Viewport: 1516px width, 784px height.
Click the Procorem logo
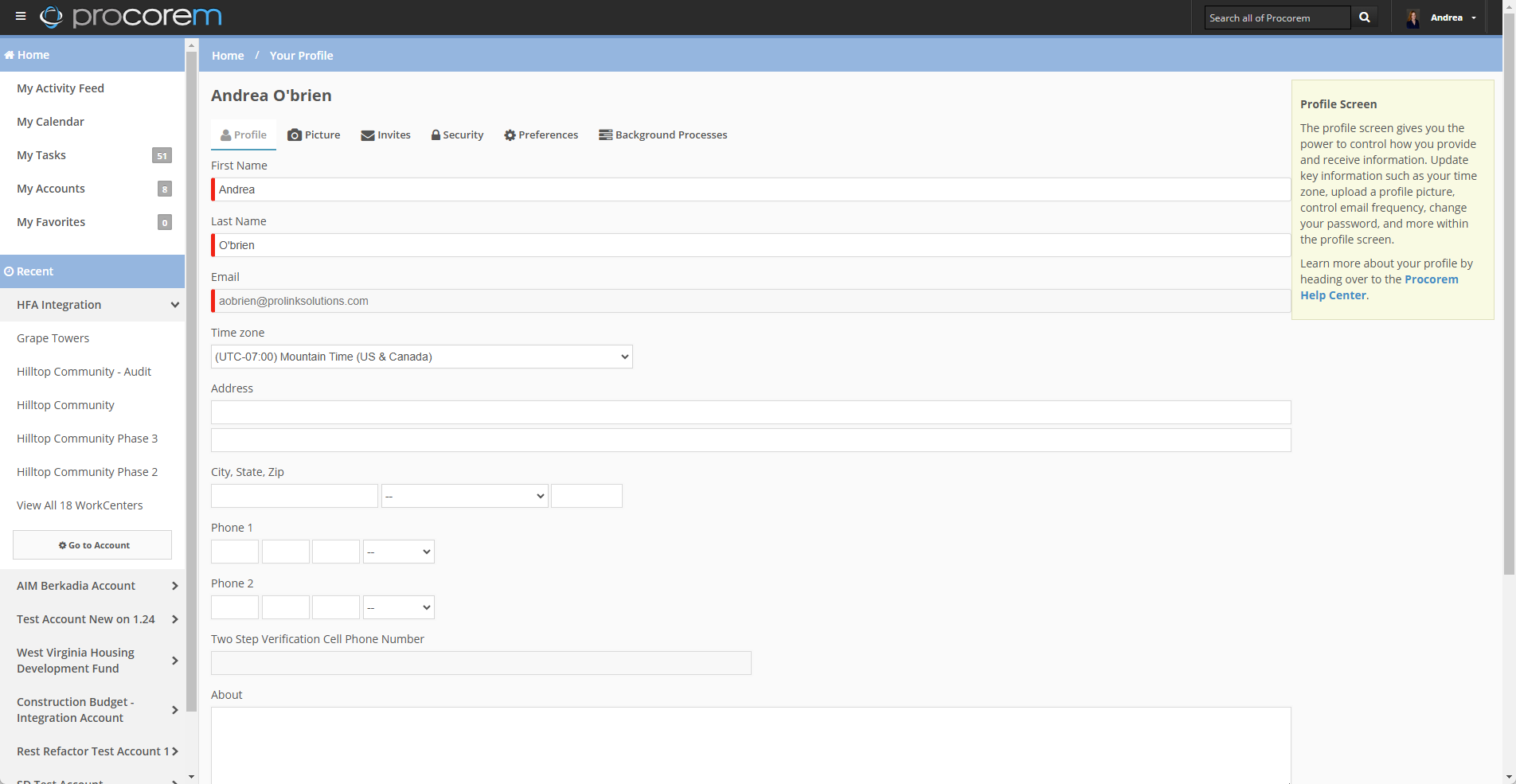click(131, 17)
